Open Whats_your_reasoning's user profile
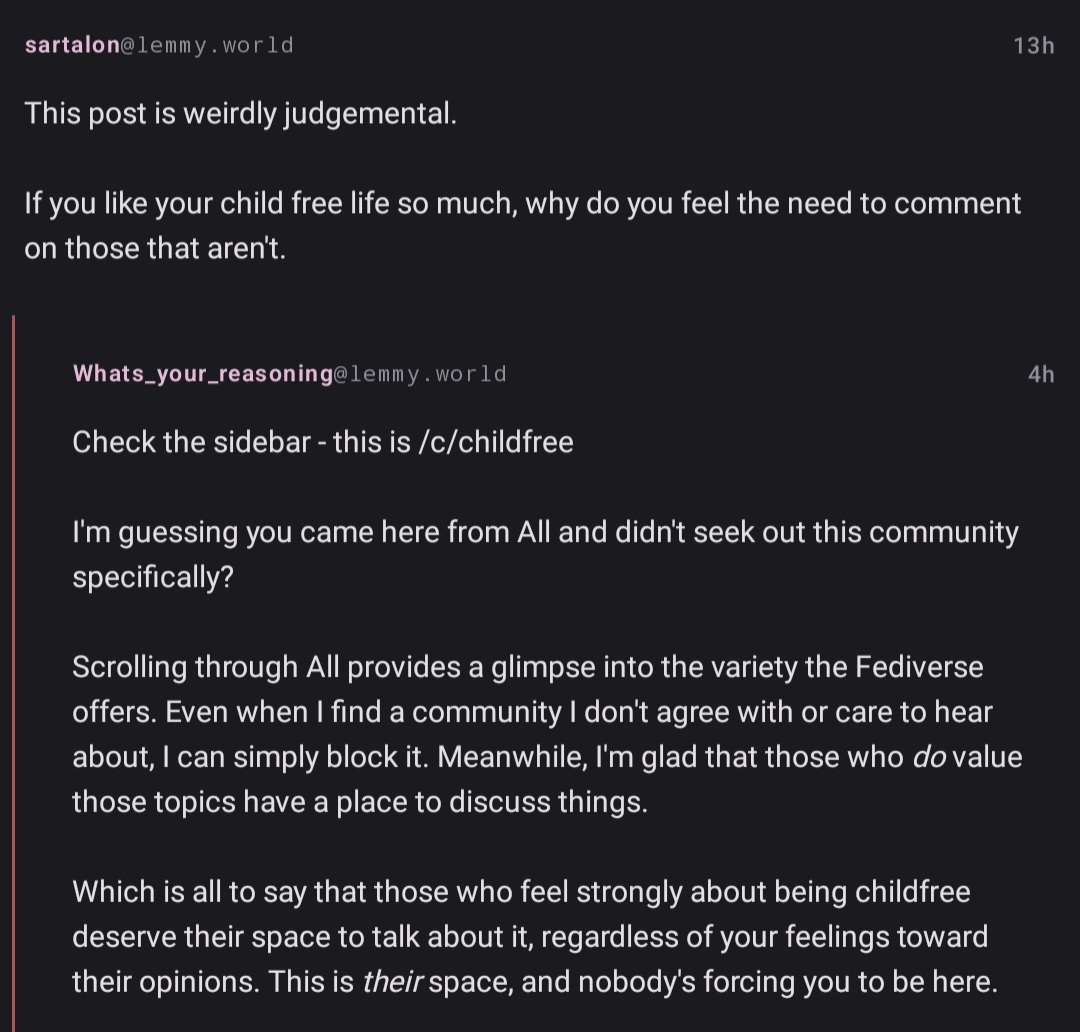This screenshot has height=1032, width=1080. [x=202, y=374]
